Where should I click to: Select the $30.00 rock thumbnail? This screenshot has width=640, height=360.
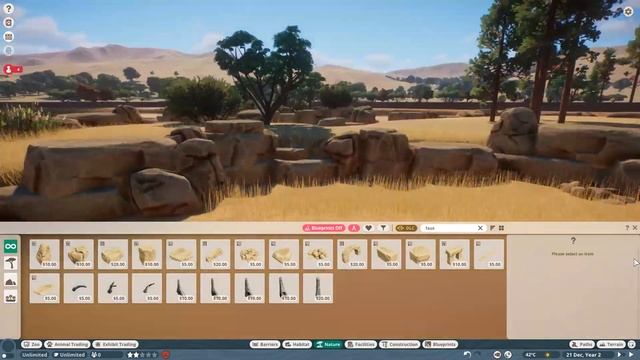(79, 254)
